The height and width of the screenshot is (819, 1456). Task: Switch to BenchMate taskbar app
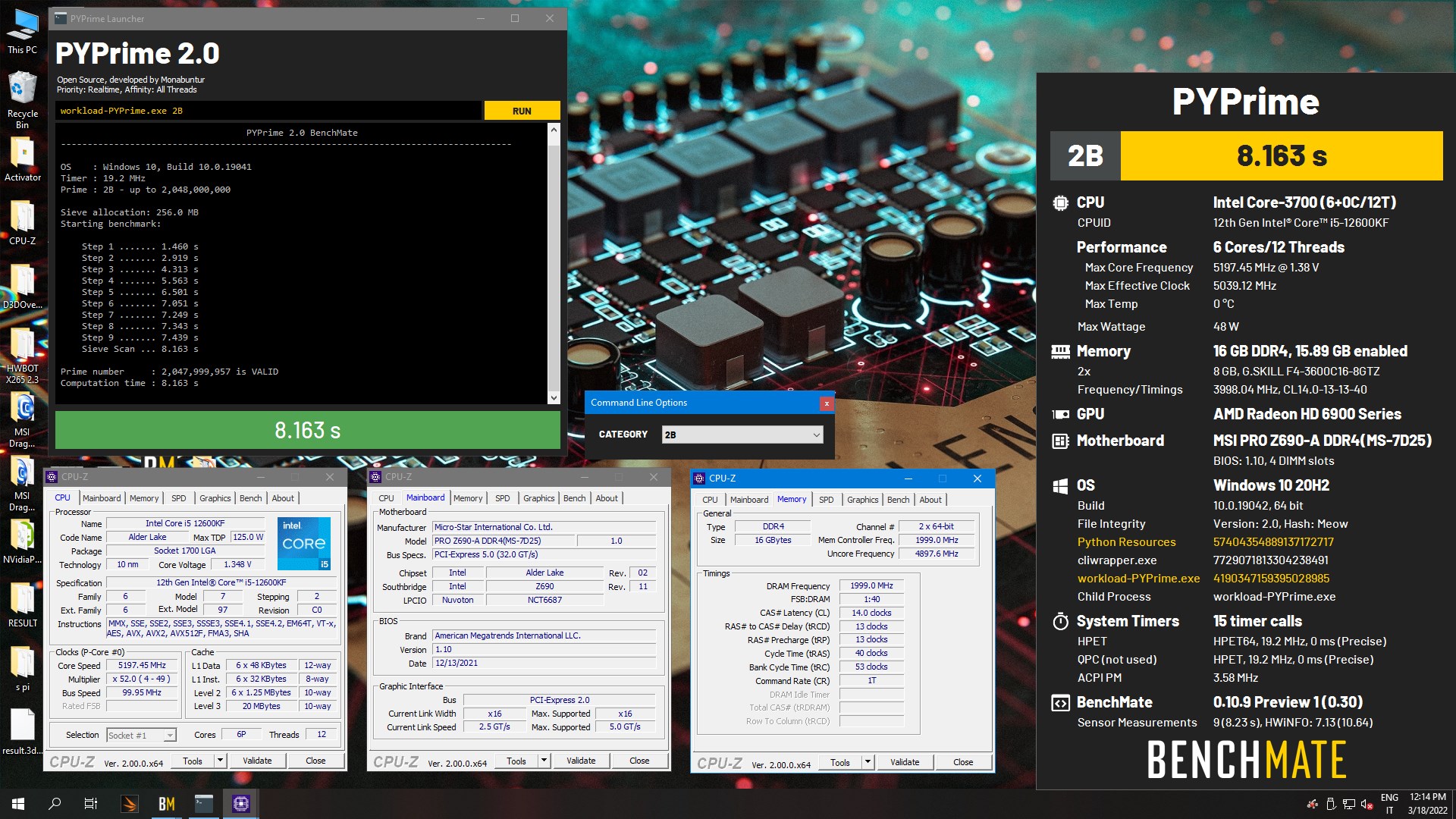[167, 804]
